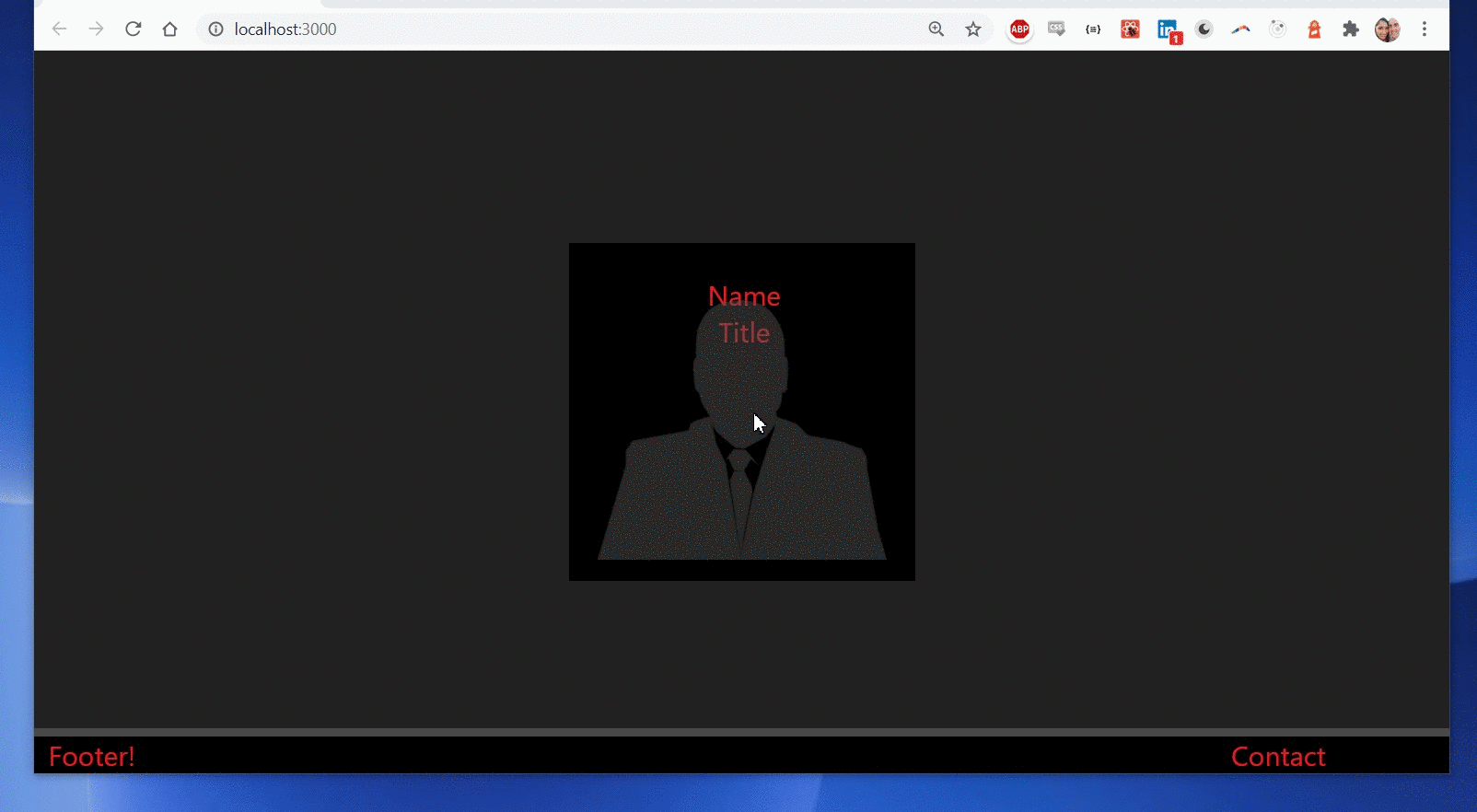Open the Adblock Plus (ABP) extension

point(1019,29)
